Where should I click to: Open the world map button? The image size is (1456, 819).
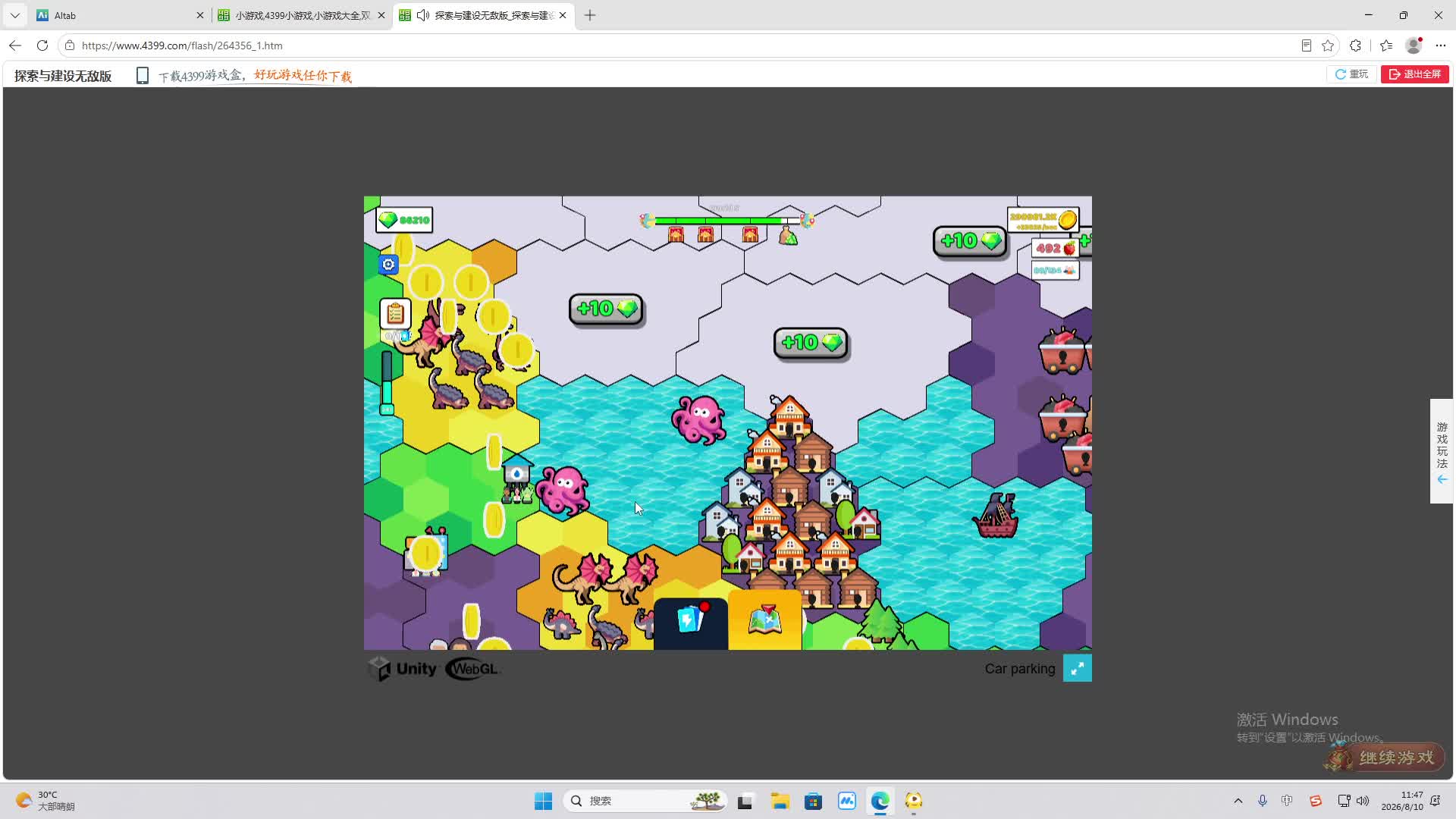coord(765,621)
